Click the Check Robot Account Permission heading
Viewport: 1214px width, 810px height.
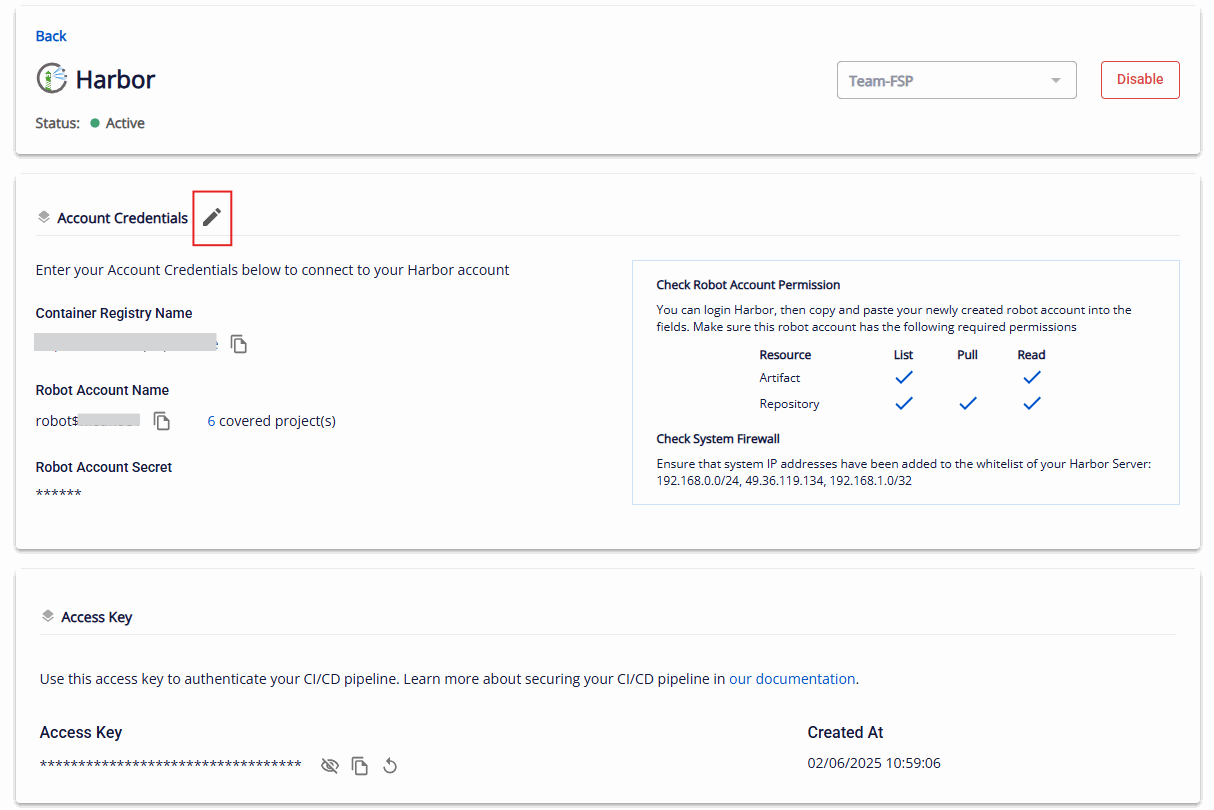tap(748, 285)
